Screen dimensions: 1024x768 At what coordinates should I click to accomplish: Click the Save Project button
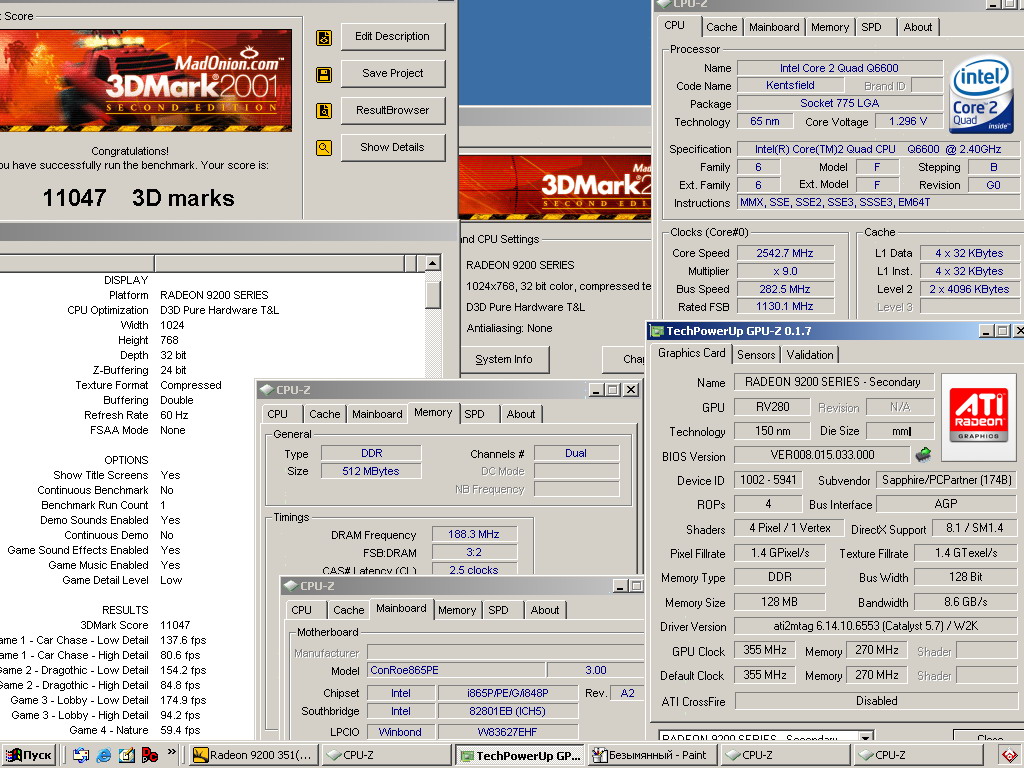pyautogui.click(x=392, y=73)
